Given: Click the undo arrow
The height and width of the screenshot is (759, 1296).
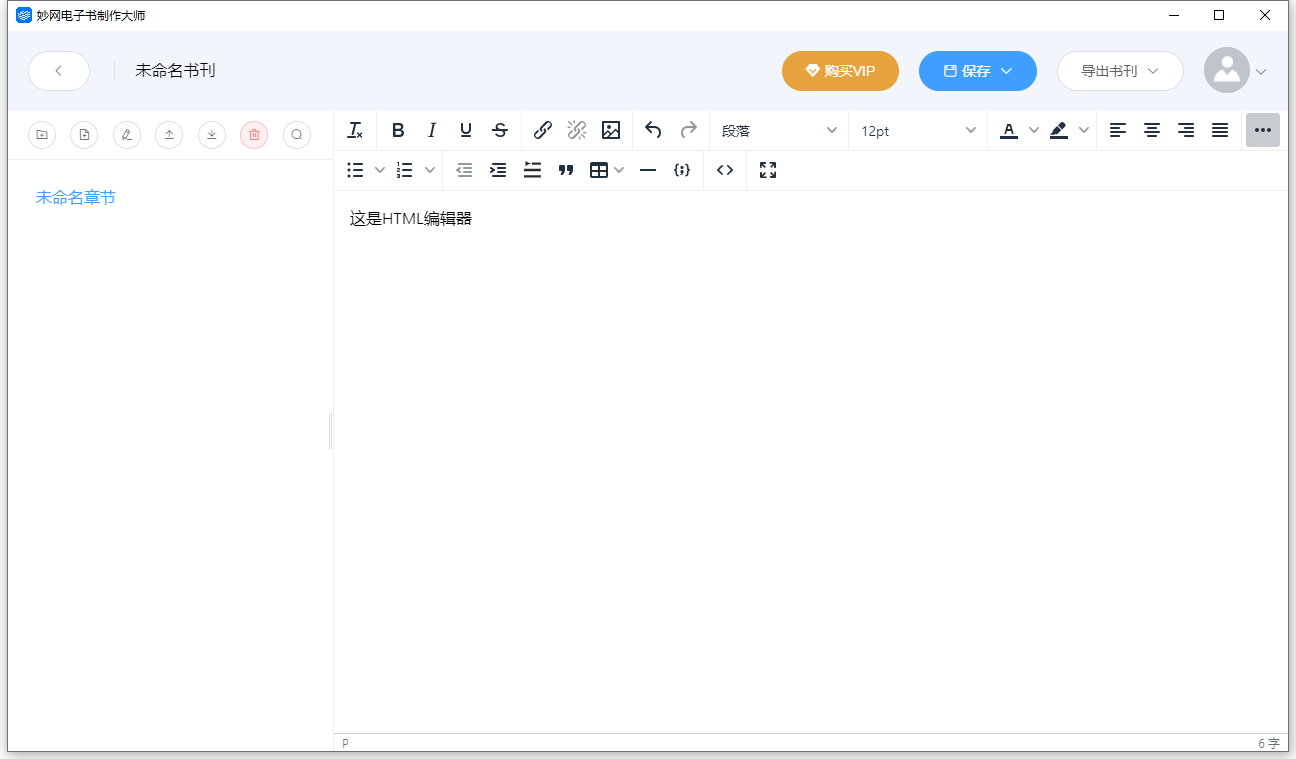Looking at the screenshot, I should (x=653, y=130).
